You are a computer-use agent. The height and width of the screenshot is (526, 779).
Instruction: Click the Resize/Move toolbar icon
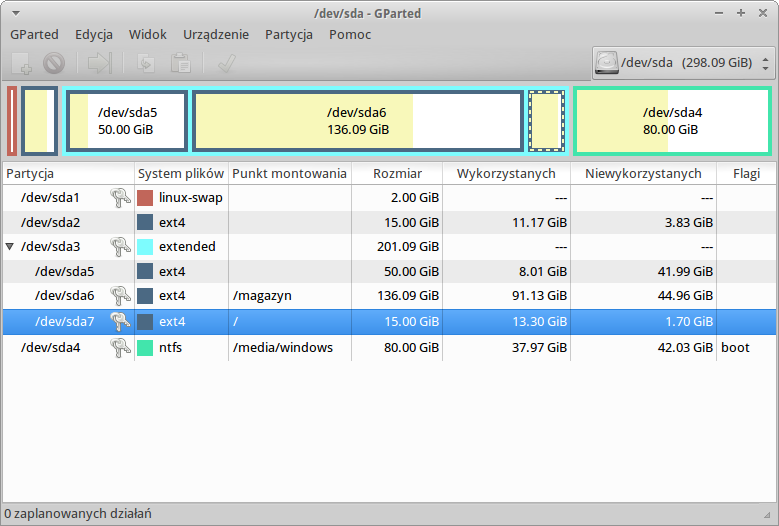[x=99, y=64]
